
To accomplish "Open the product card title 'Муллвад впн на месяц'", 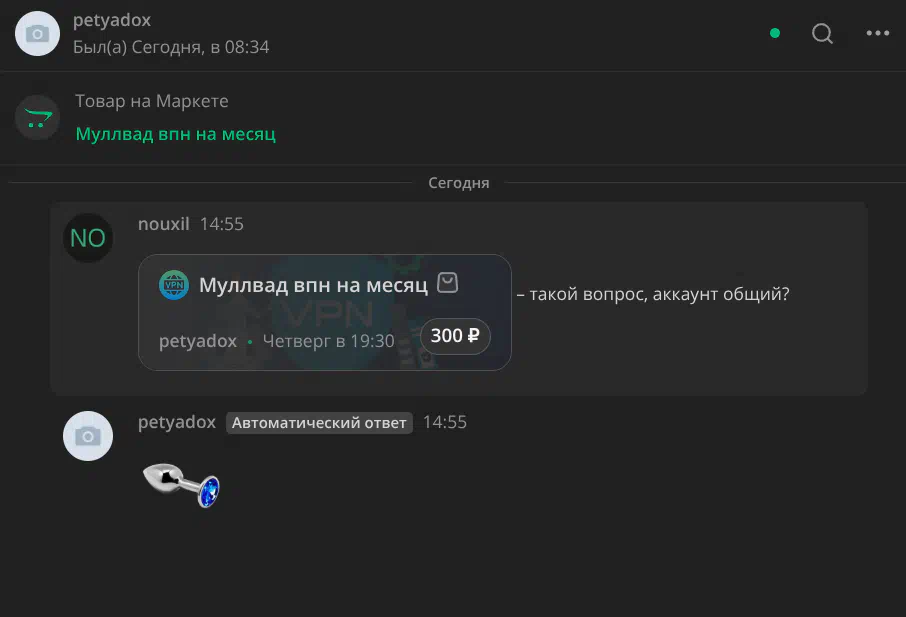I will tap(313, 285).
